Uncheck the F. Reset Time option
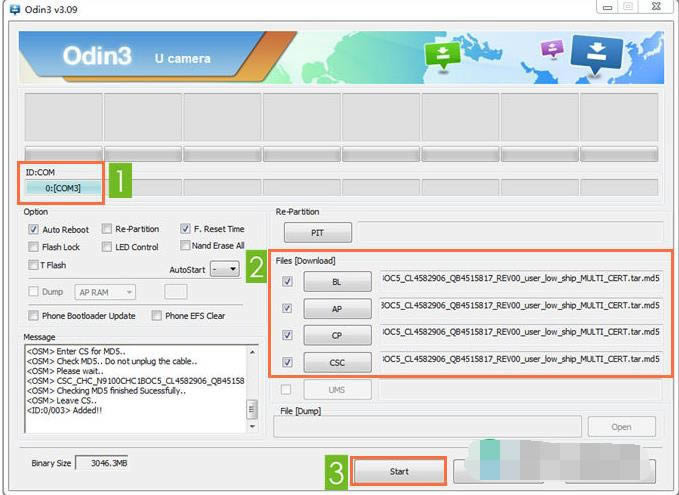The width and height of the screenshot is (679, 495). [x=185, y=229]
